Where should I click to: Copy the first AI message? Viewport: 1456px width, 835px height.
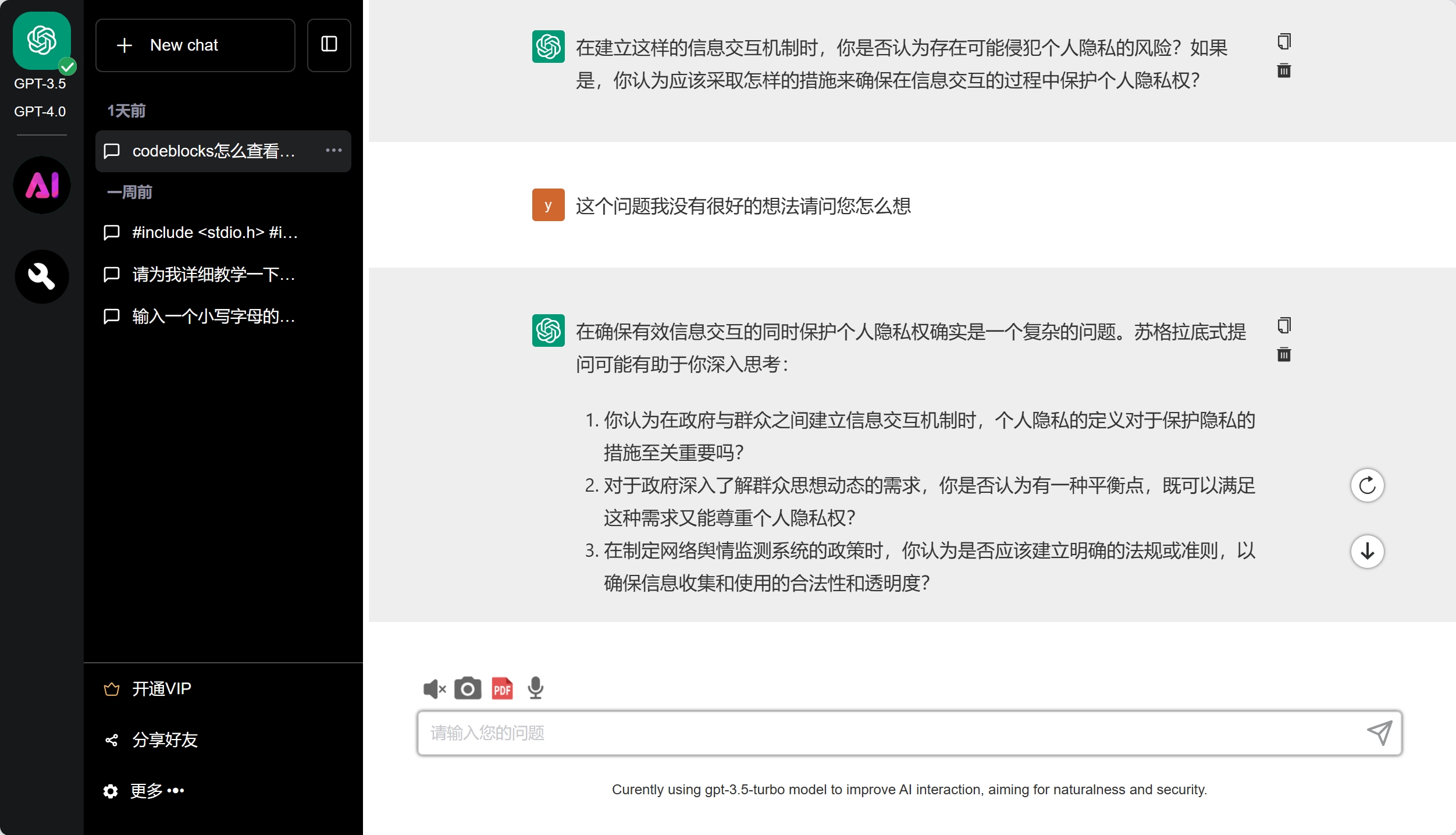click(1284, 42)
